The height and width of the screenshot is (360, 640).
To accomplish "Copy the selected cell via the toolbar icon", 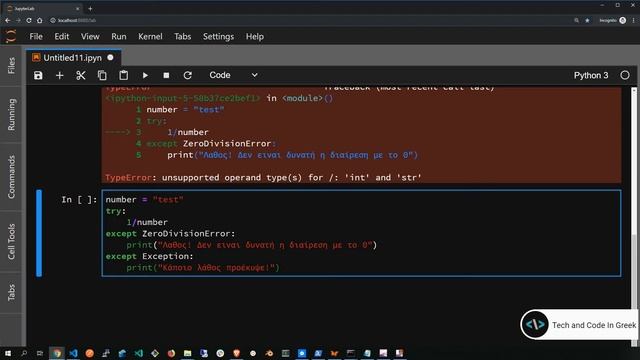I will pos(102,76).
